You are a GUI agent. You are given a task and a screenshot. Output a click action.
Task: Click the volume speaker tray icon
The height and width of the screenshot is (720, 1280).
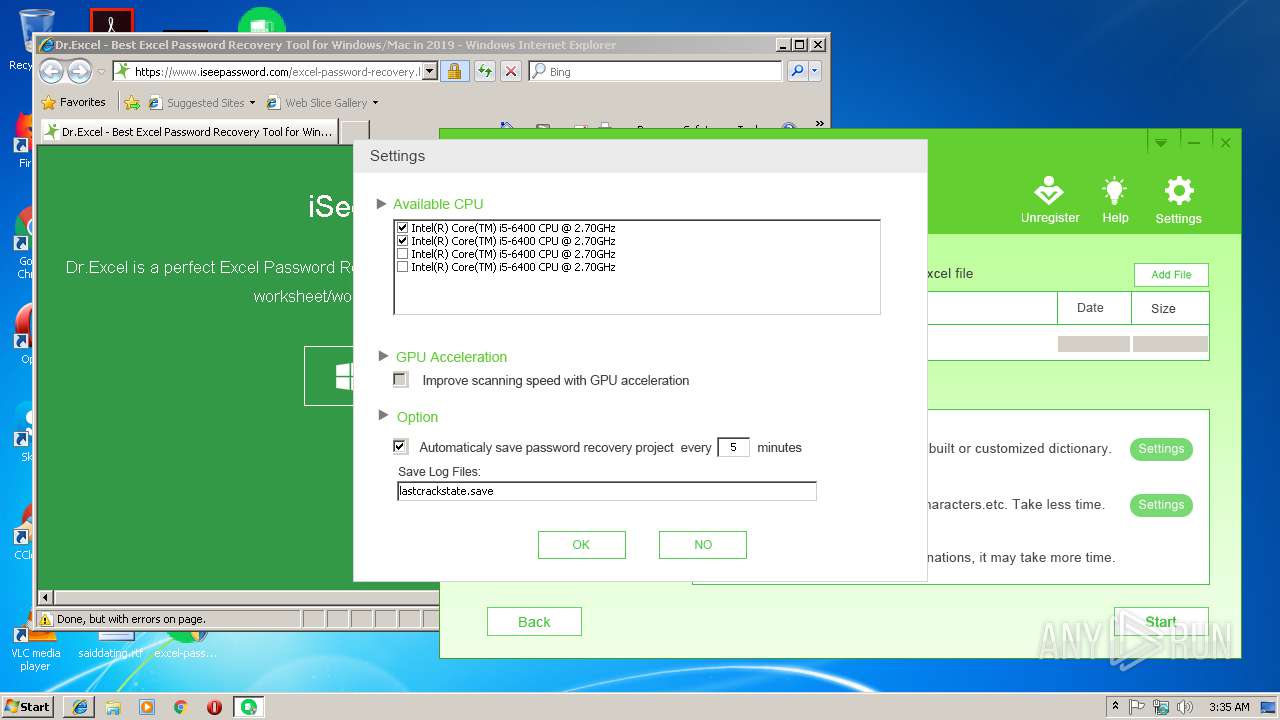(1185, 707)
